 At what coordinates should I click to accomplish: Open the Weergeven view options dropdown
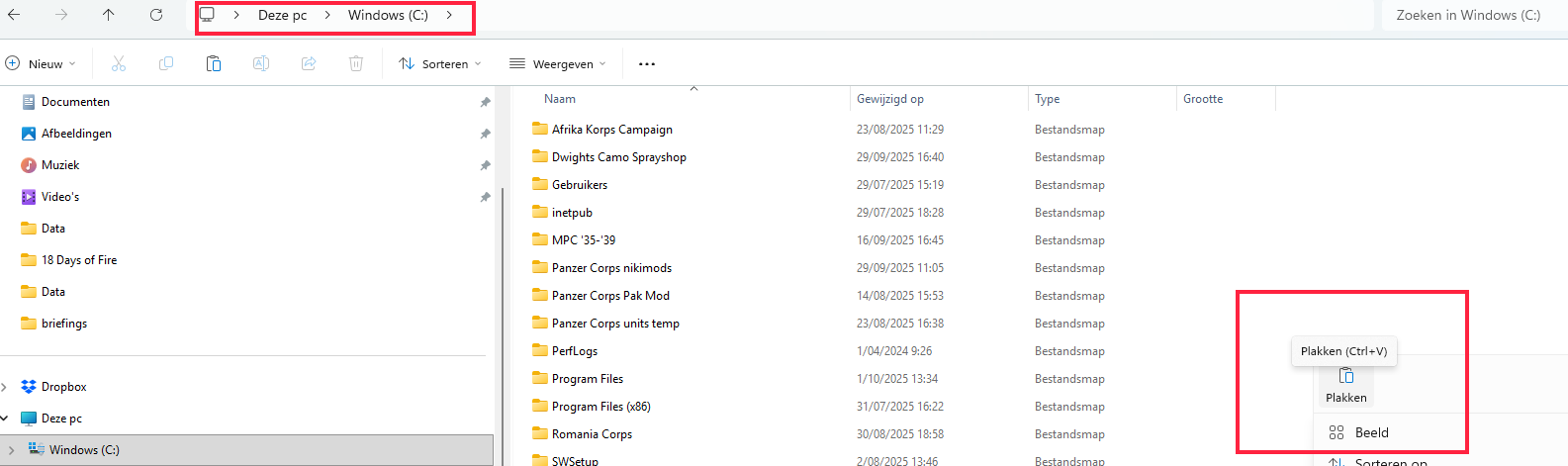558,64
